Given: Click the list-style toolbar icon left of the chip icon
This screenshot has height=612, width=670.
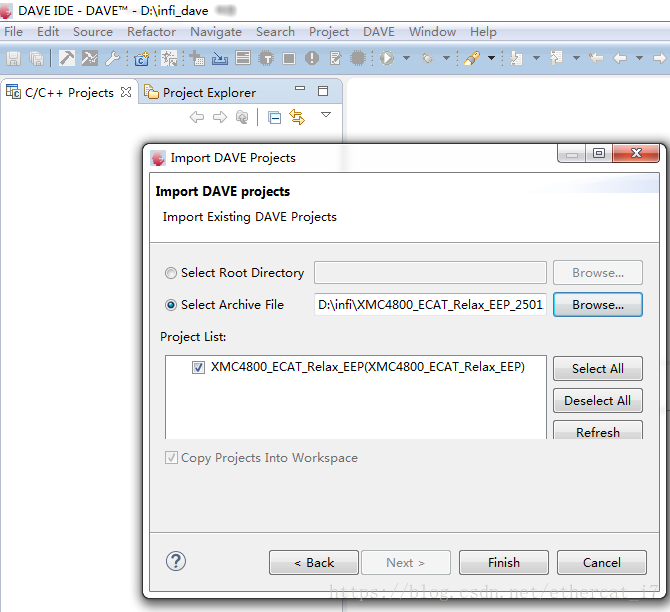Looking at the screenshot, I should point(243,58).
